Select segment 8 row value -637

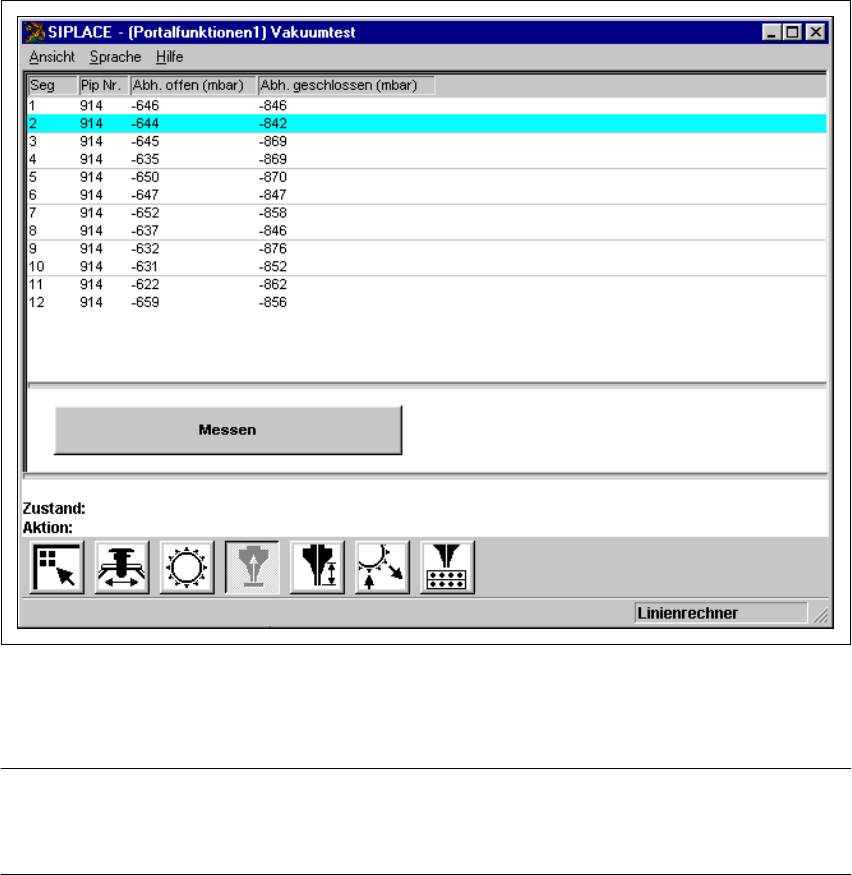(x=427, y=230)
